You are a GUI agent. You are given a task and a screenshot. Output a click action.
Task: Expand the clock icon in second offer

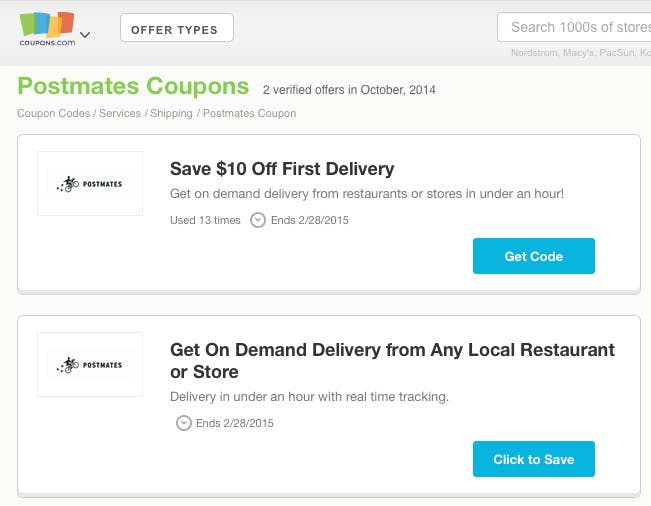(184, 423)
